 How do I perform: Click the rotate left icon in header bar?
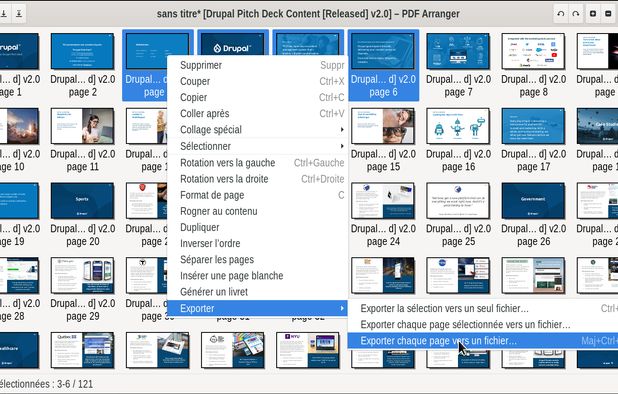click(560, 13)
